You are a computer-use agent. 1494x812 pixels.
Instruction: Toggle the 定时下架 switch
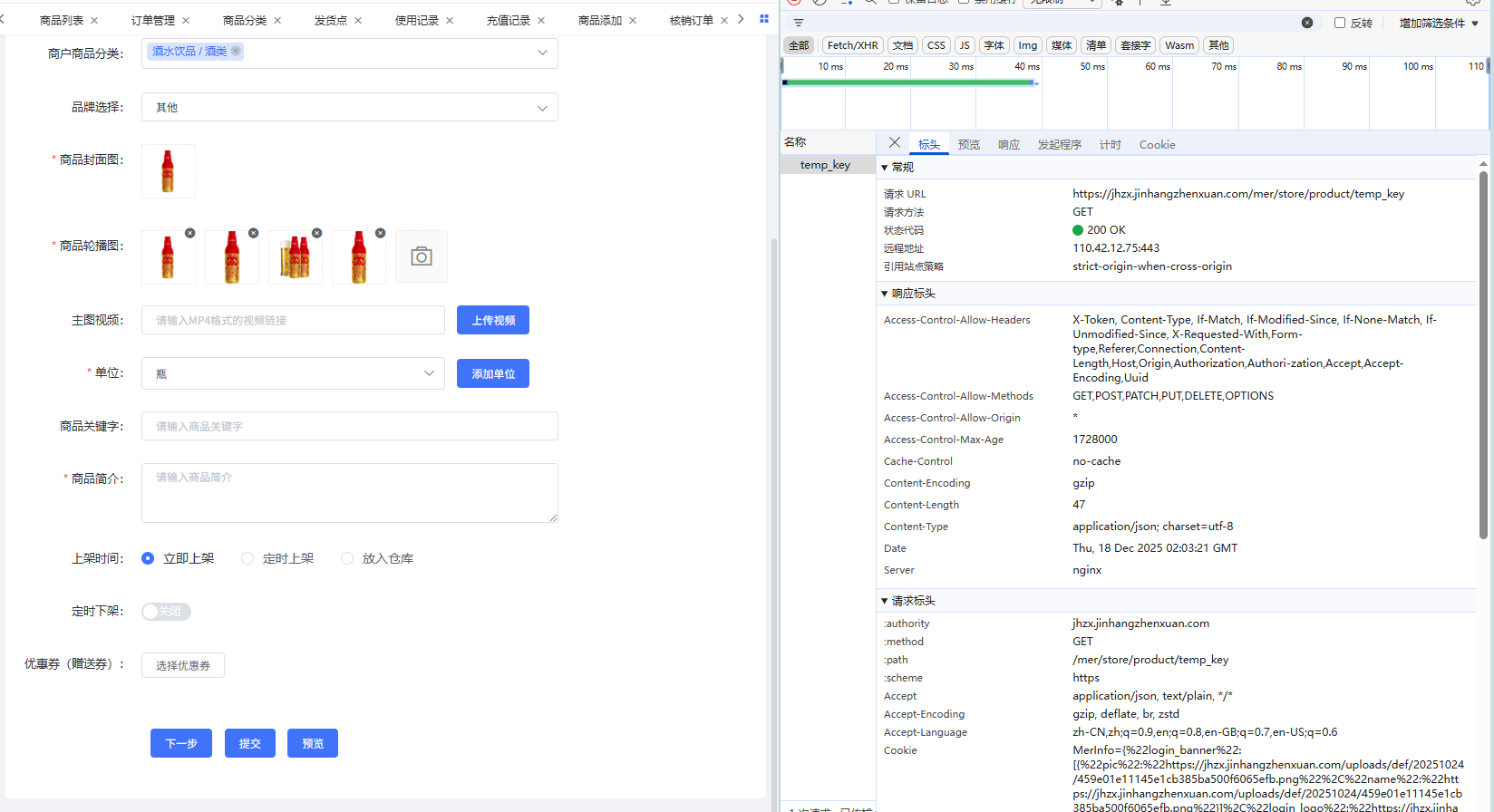166,612
